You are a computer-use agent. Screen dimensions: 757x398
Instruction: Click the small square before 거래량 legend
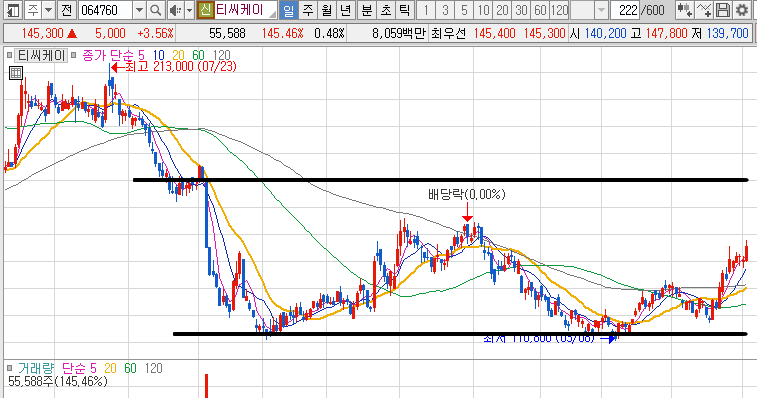(10, 369)
